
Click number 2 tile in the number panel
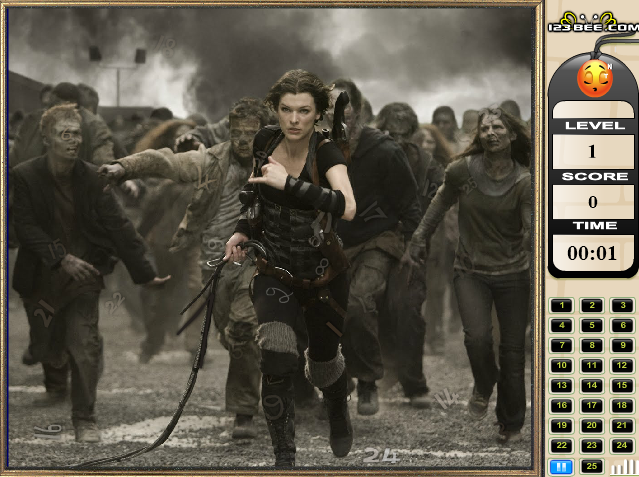coord(592,305)
